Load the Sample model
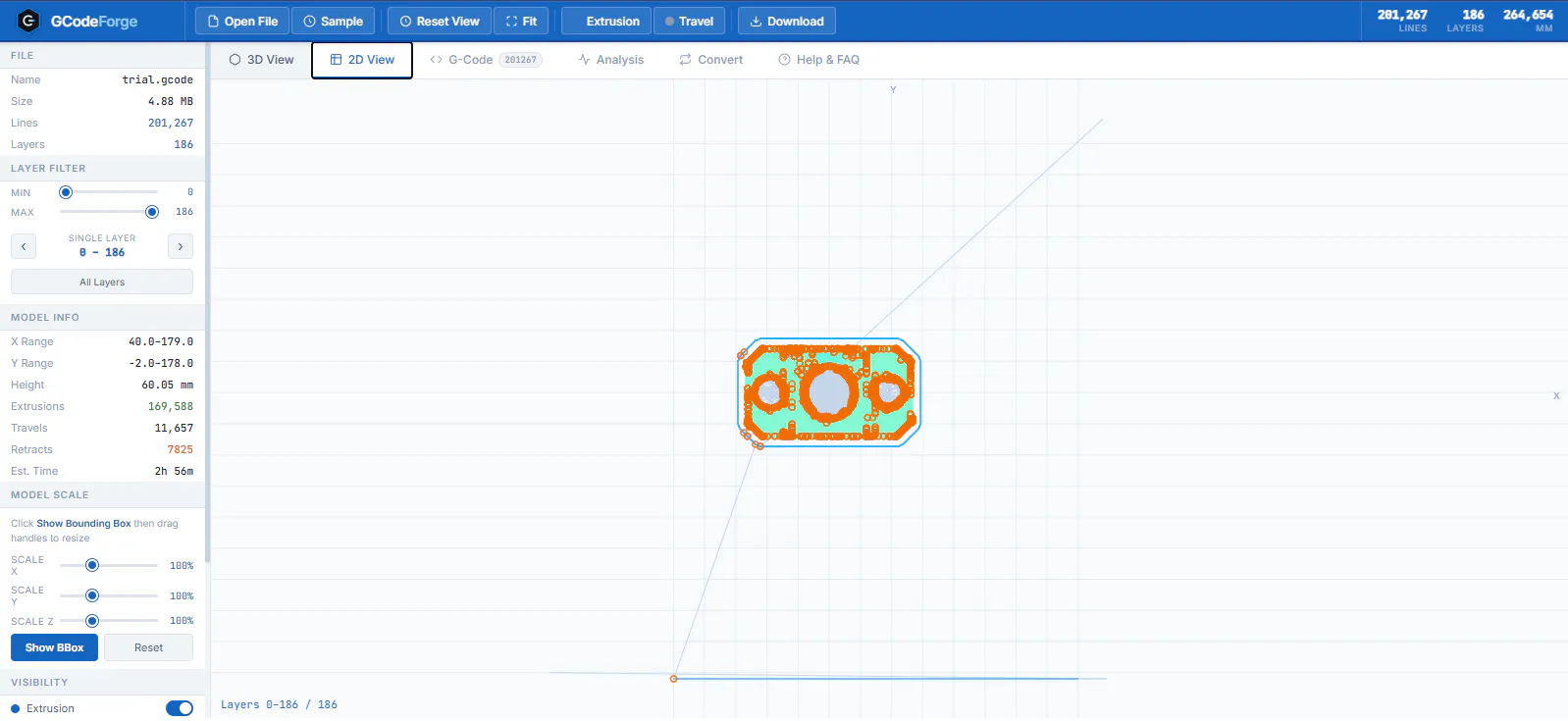This screenshot has height=721, width=1568. click(x=333, y=21)
